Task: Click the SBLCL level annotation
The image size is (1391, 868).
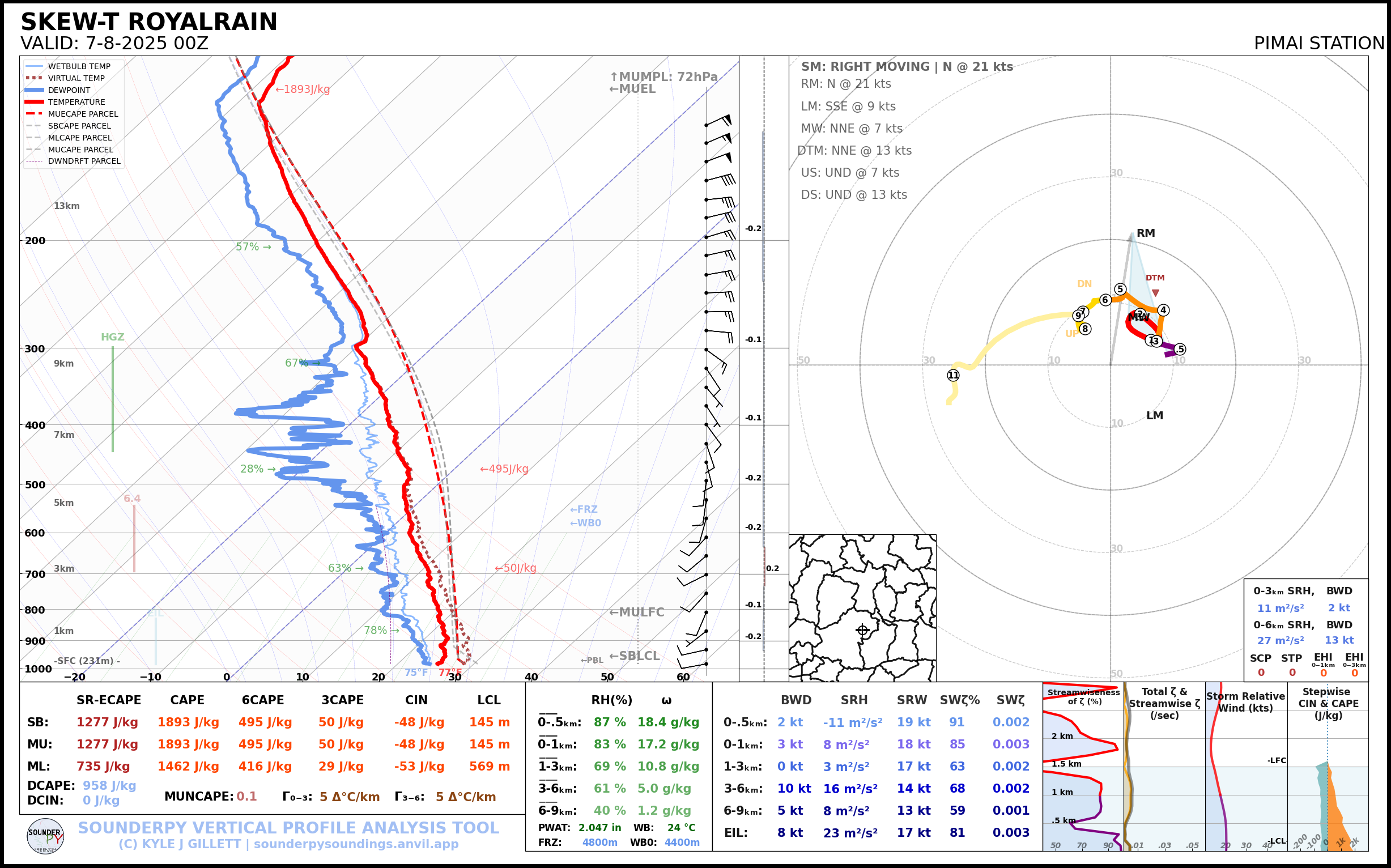Action: click(634, 656)
